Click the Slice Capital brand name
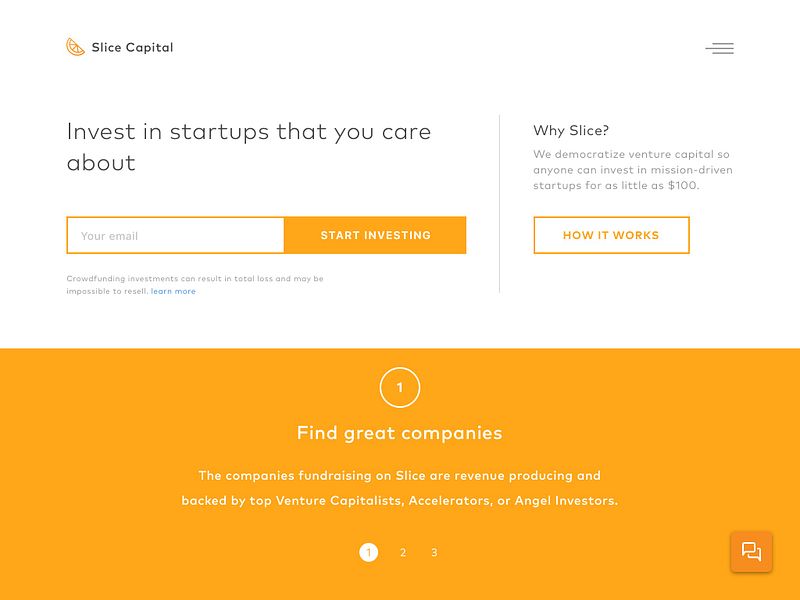The width and height of the screenshot is (800, 600). click(131, 47)
